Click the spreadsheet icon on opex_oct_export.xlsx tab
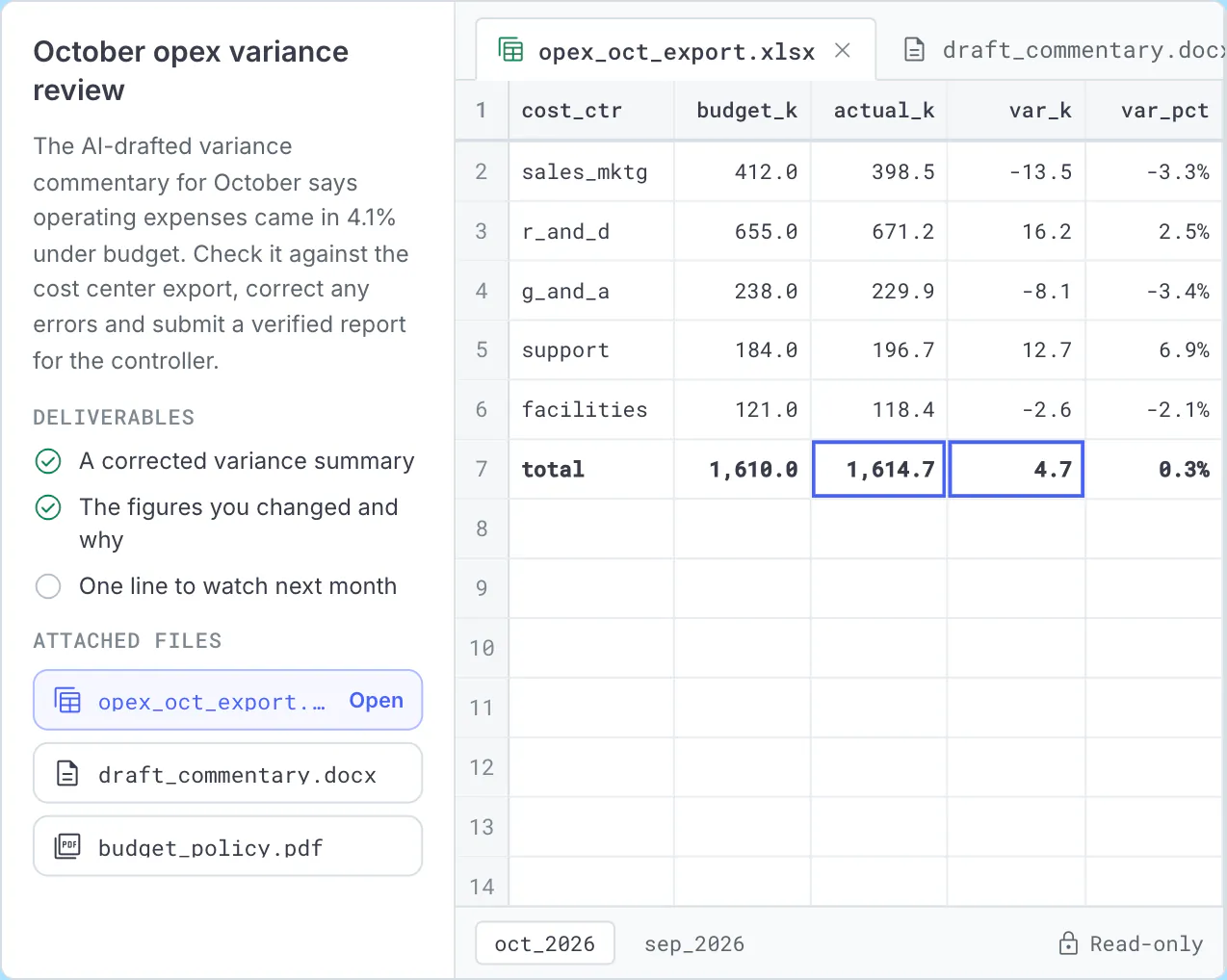Viewport: 1227px width, 980px height. coord(510,49)
